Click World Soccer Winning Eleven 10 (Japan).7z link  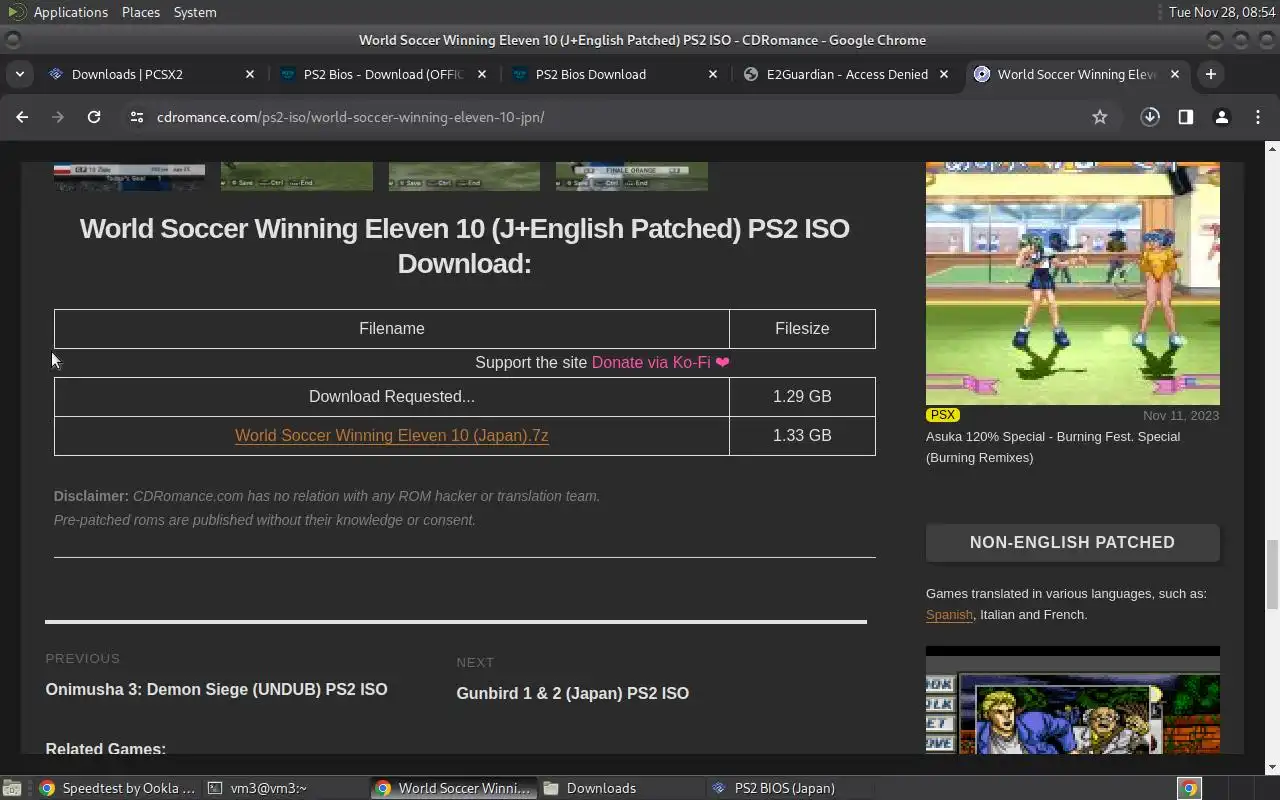pos(392,435)
